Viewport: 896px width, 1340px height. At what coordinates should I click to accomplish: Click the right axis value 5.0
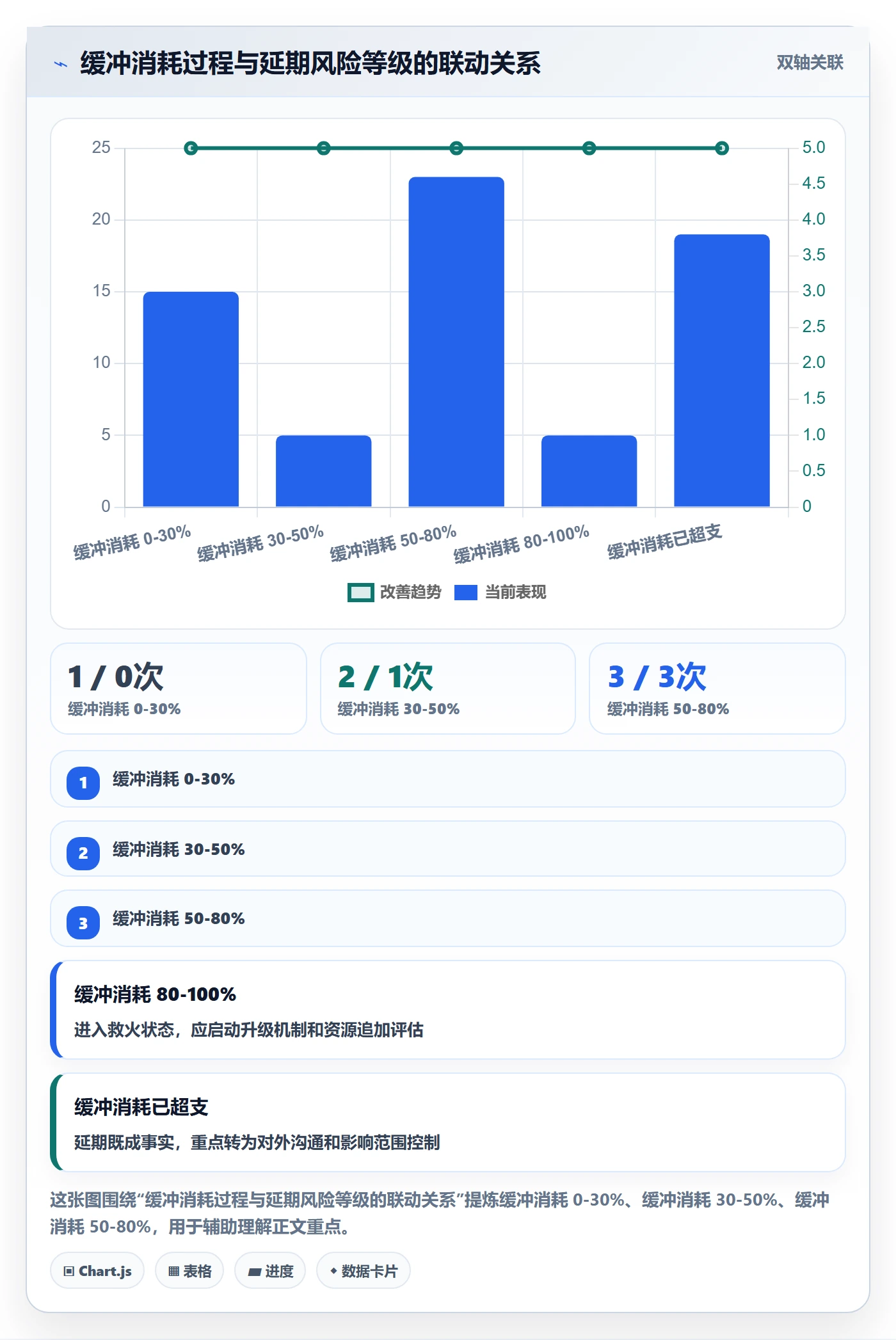coord(813,147)
